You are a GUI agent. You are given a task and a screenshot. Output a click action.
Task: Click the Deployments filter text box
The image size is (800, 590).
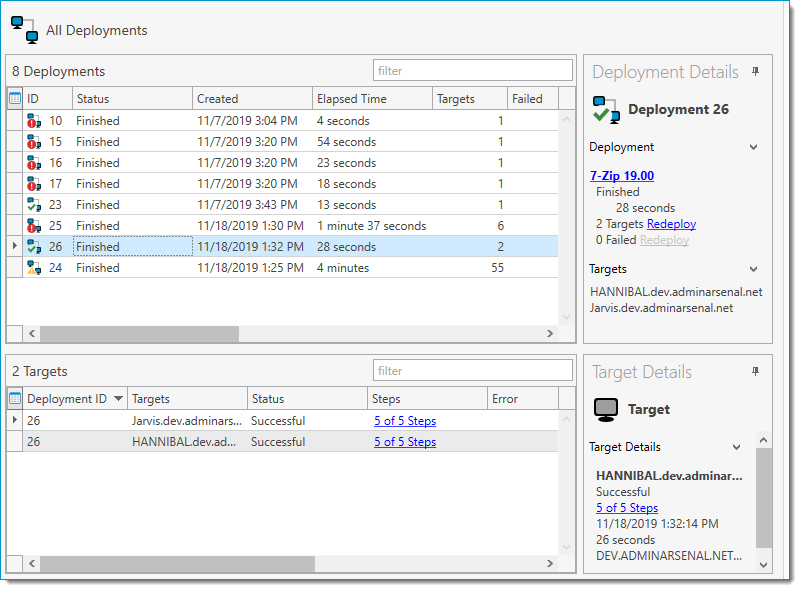point(472,71)
